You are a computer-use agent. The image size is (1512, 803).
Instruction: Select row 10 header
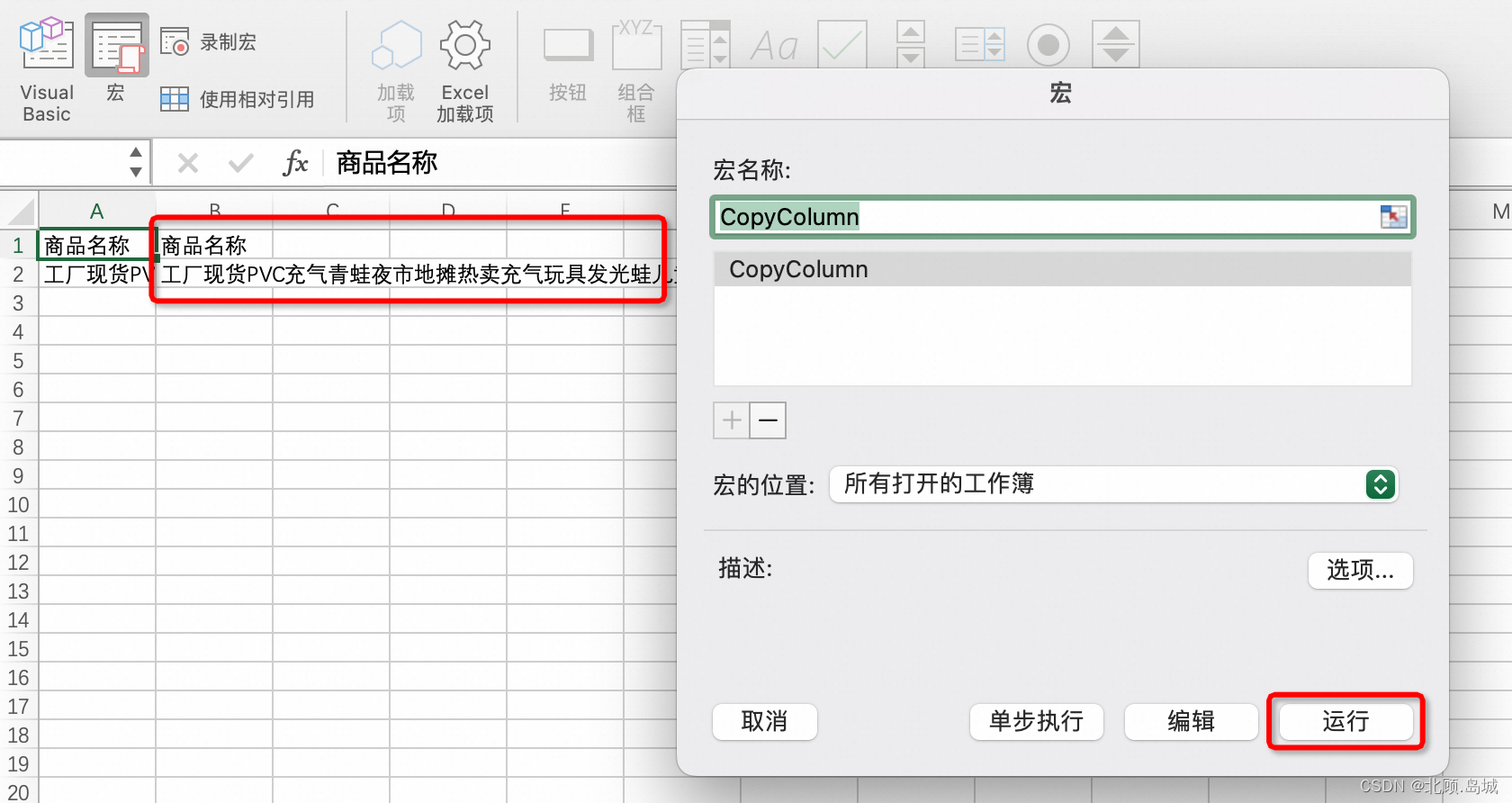point(18,505)
